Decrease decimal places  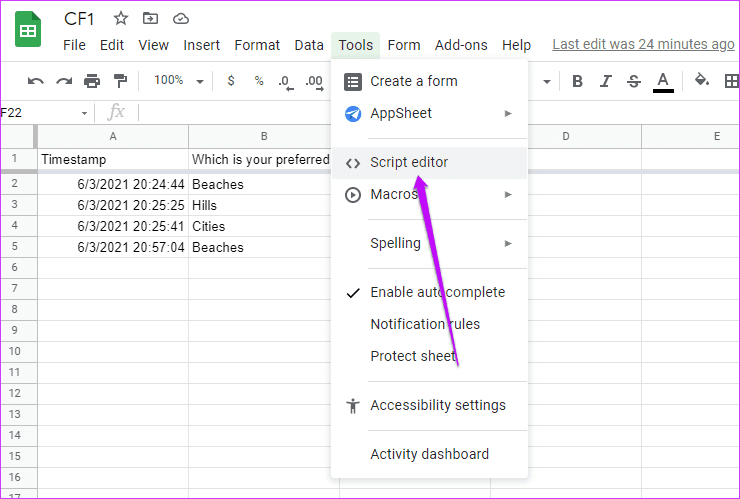(286, 82)
